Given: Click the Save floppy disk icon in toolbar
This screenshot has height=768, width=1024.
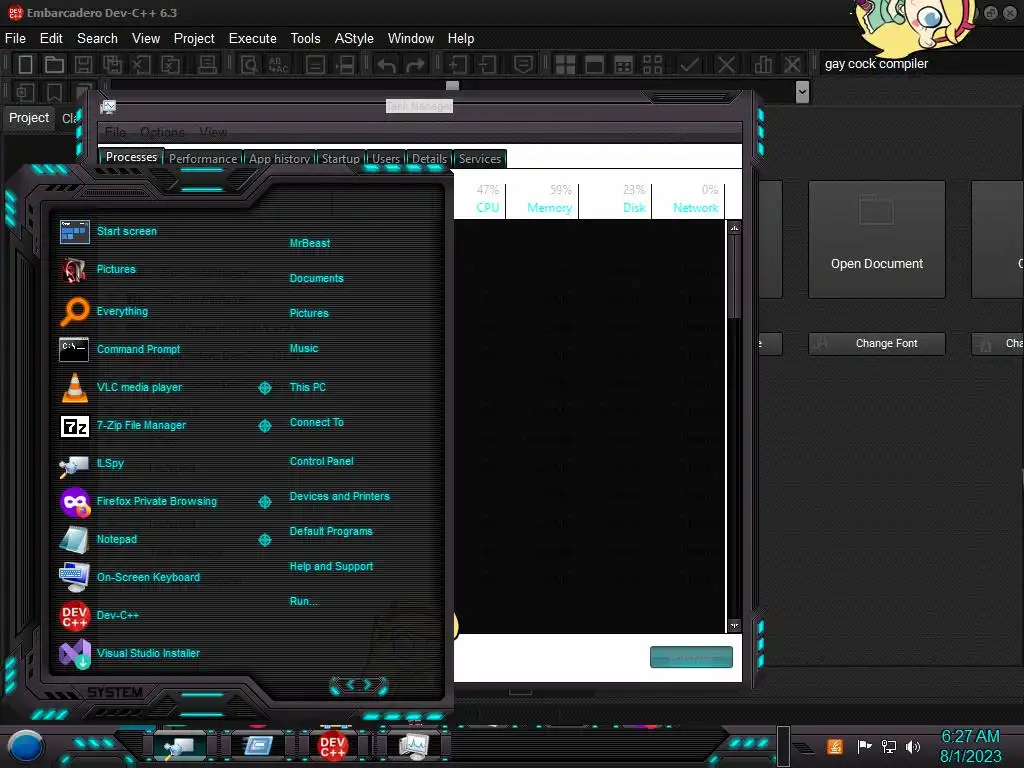Looking at the screenshot, I should 83,64.
